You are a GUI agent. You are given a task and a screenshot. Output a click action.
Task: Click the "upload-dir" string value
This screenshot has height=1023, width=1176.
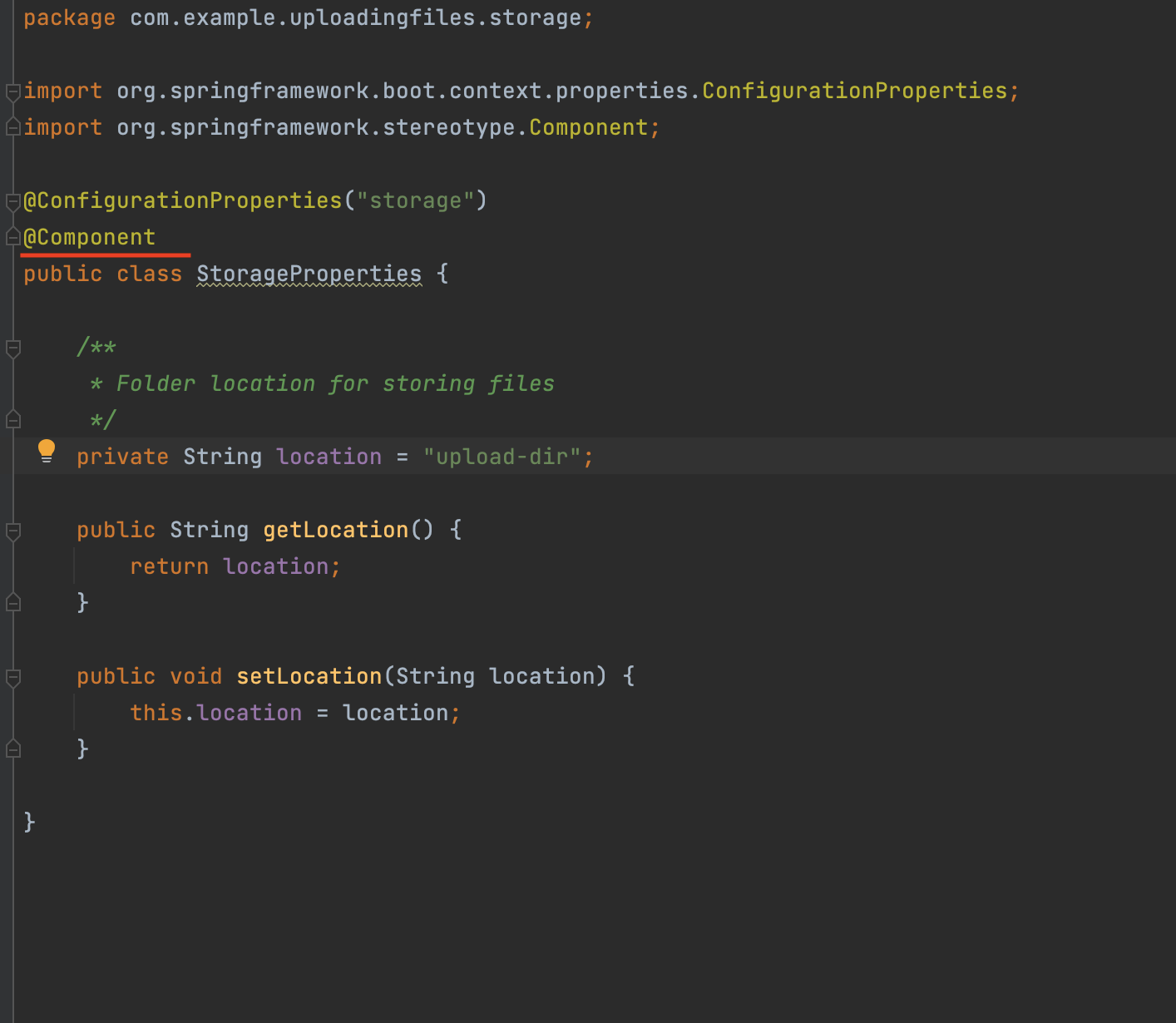click(502, 457)
